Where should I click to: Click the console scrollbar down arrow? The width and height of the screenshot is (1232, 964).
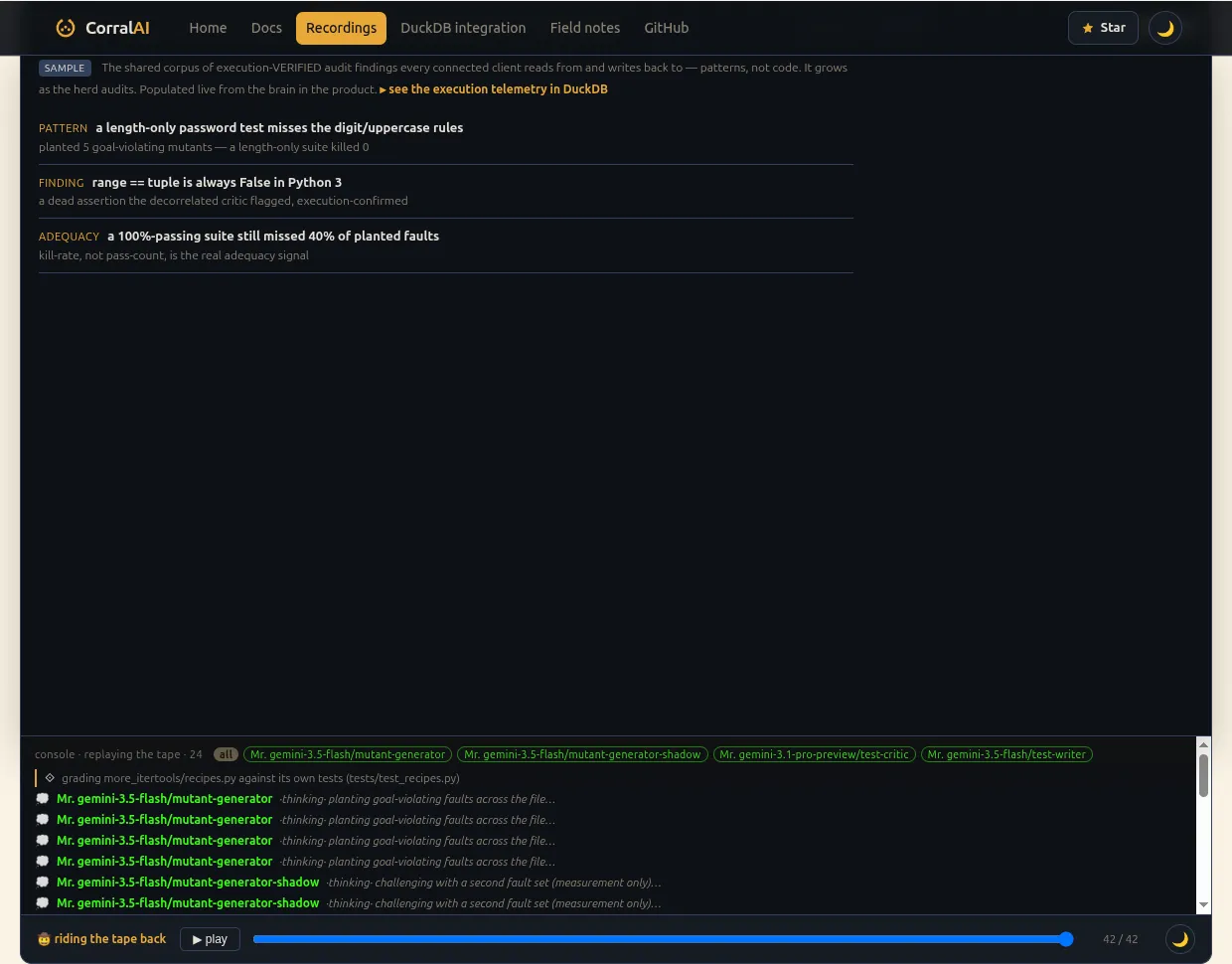1203,905
